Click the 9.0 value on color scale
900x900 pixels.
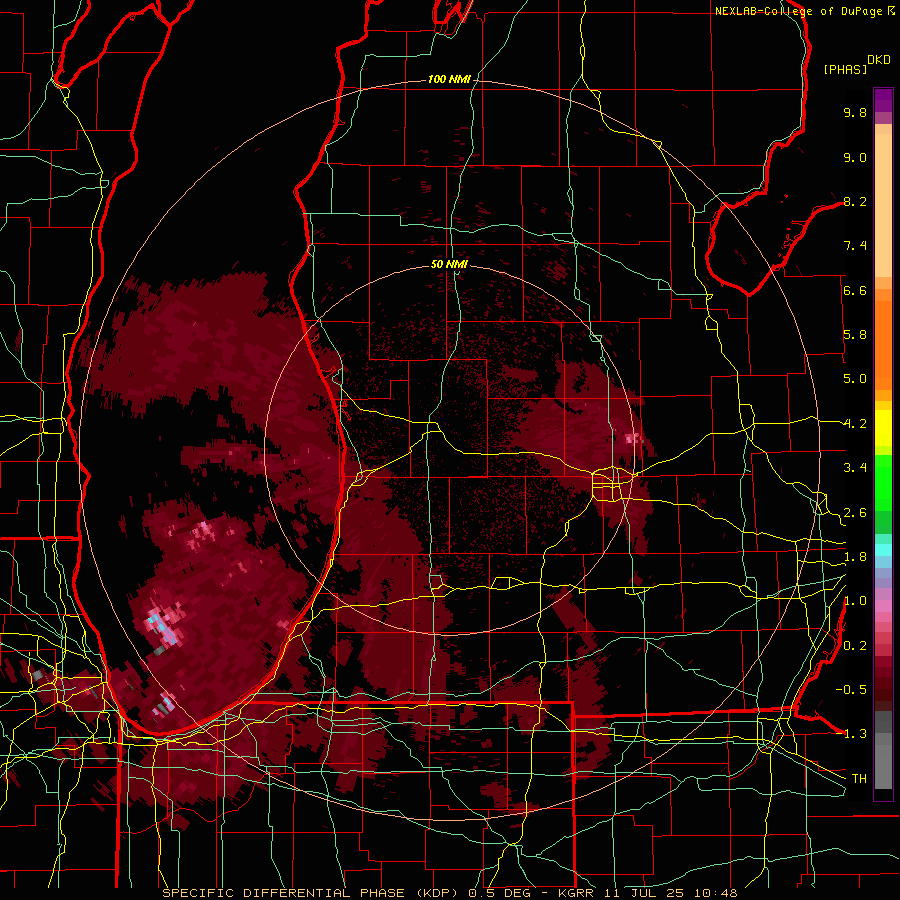click(855, 157)
